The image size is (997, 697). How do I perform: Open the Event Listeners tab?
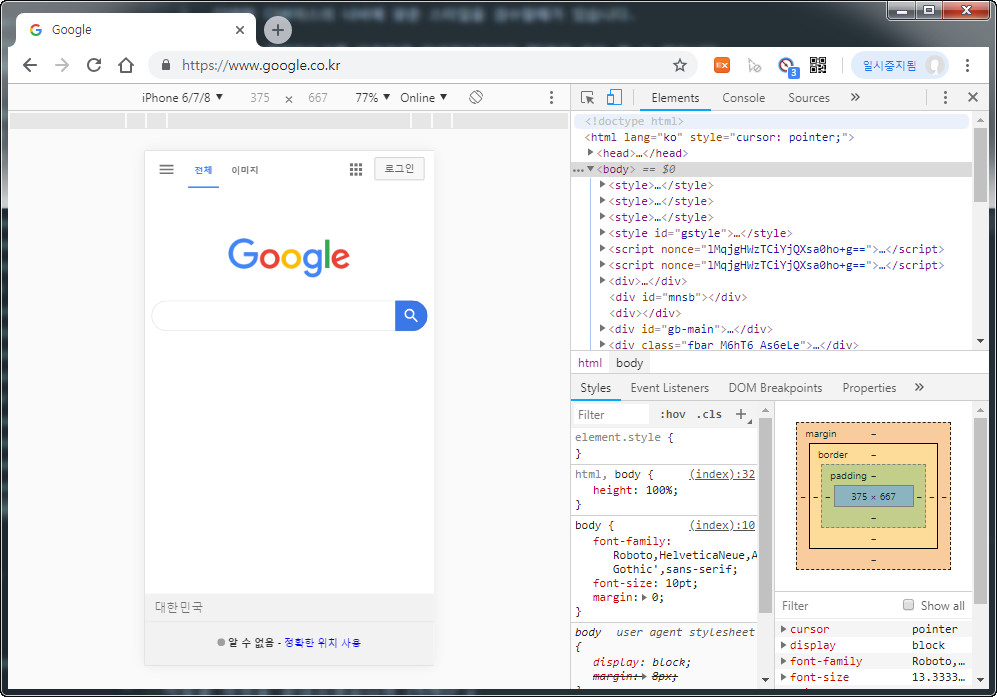point(670,387)
